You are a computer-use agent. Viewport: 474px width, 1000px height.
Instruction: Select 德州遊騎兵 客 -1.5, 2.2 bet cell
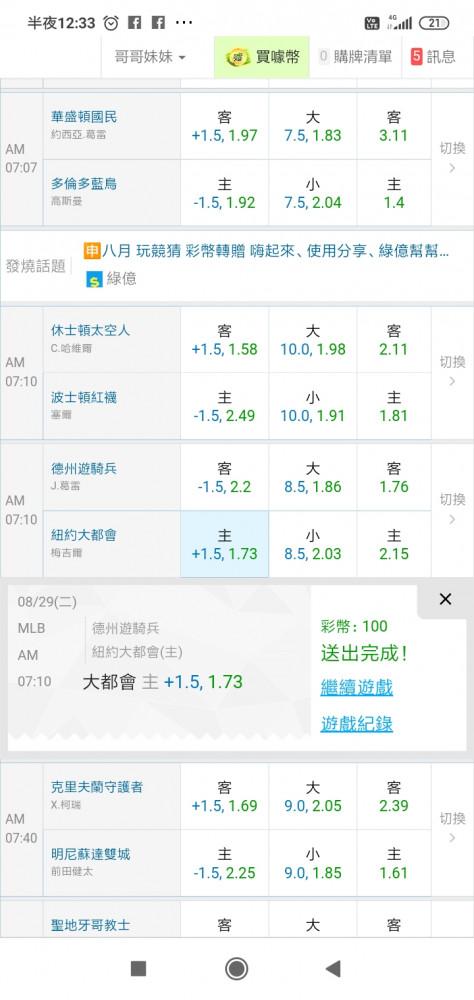(x=225, y=477)
